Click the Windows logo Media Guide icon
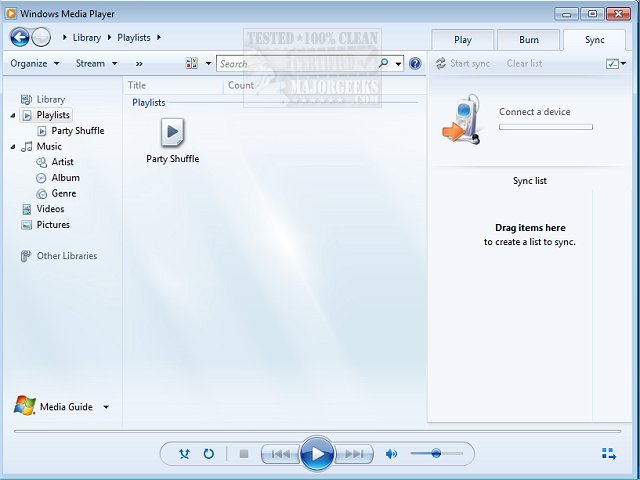Image resolution: width=640 pixels, height=480 pixels. pos(25,406)
